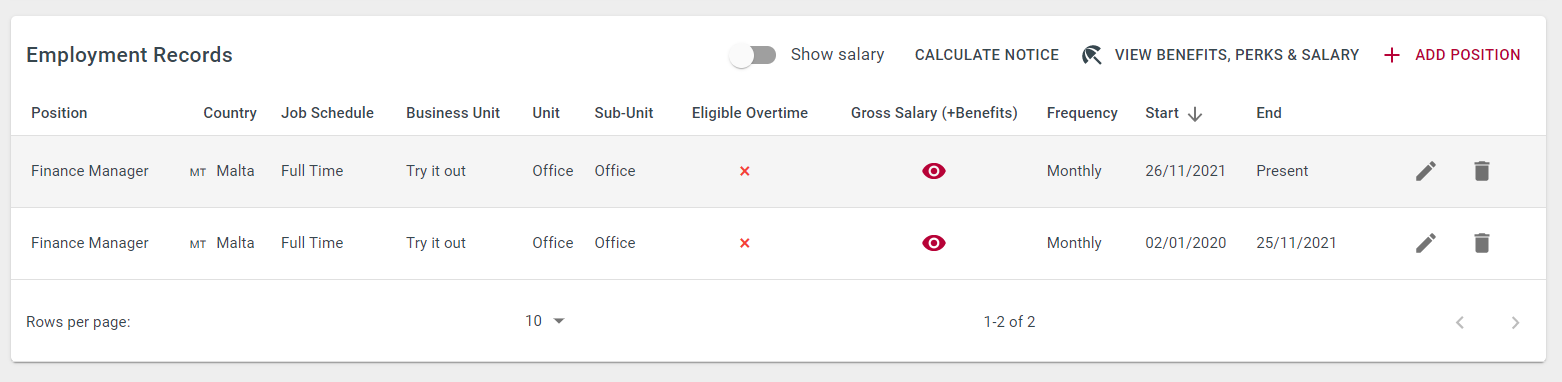Delete the position record ending Present

1482,171
